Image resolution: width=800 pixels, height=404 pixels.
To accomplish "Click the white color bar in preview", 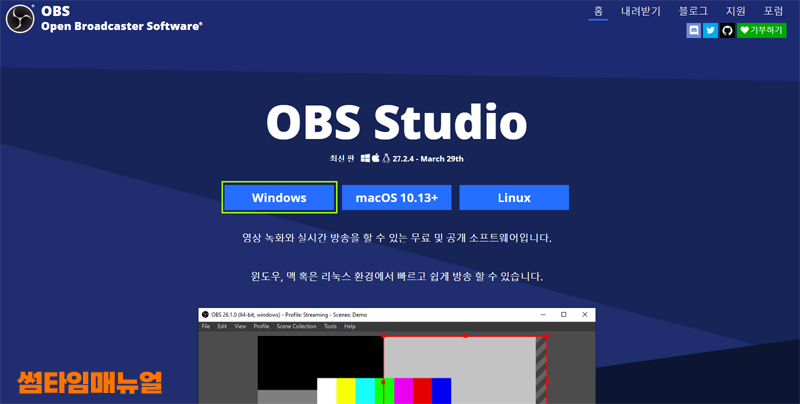I will pyautogui.click(x=327, y=391).
